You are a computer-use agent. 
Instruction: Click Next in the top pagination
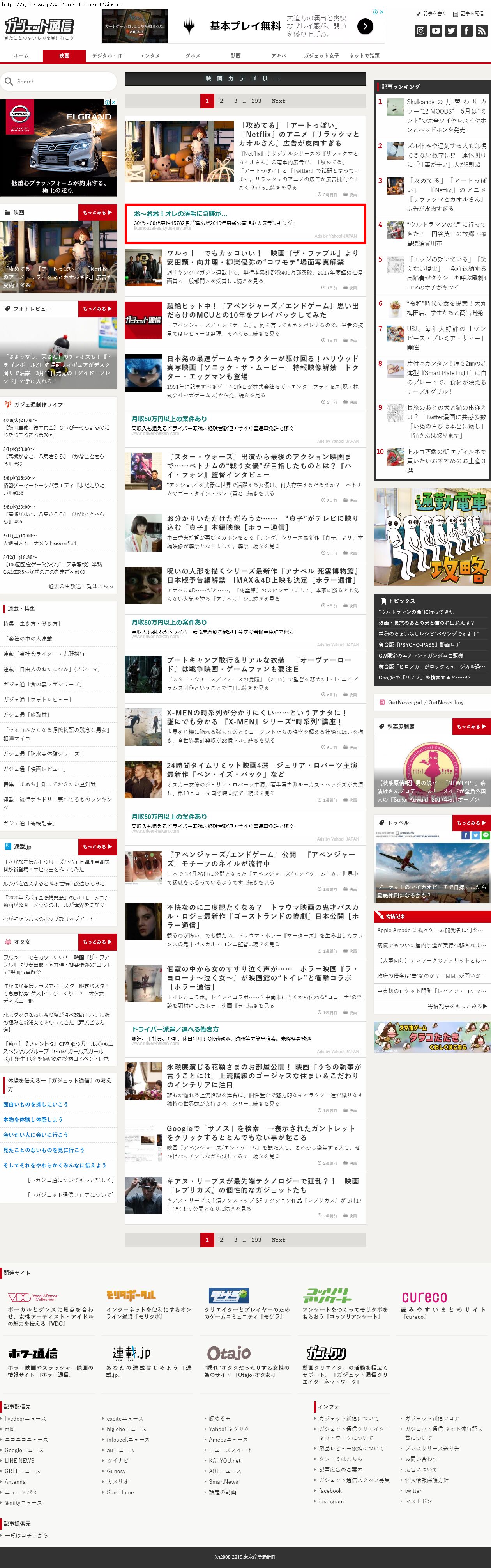(x=278, y=101)
